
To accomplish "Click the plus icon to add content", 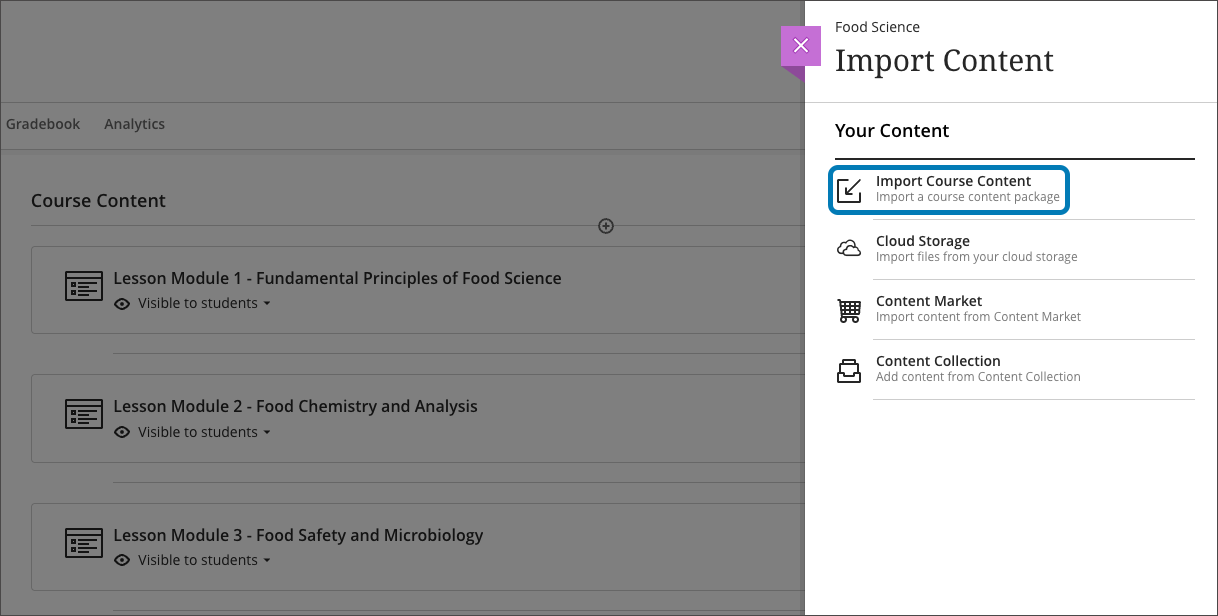I will (606, 226).
